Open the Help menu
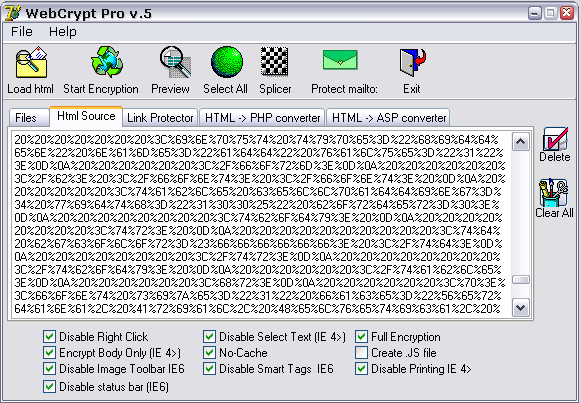 pyautogui.click(x=63, y=32)
